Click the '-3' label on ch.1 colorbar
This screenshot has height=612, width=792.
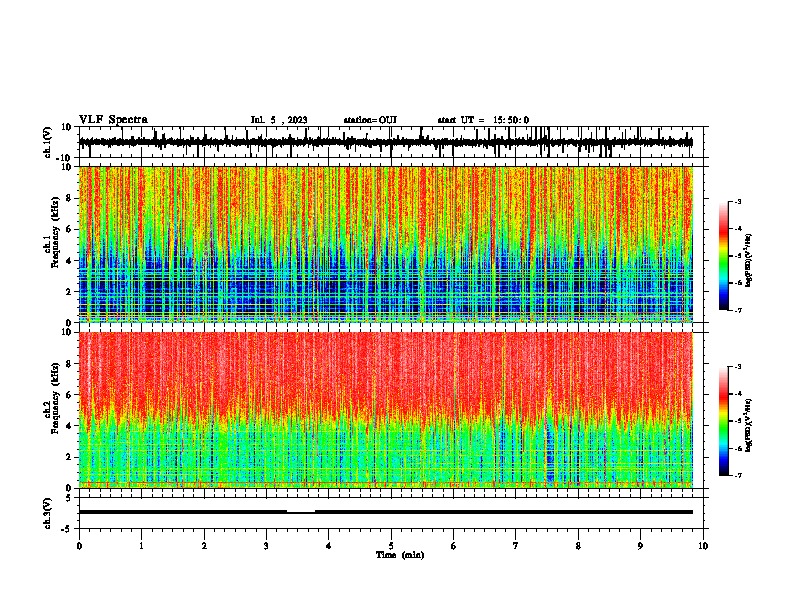737,202
